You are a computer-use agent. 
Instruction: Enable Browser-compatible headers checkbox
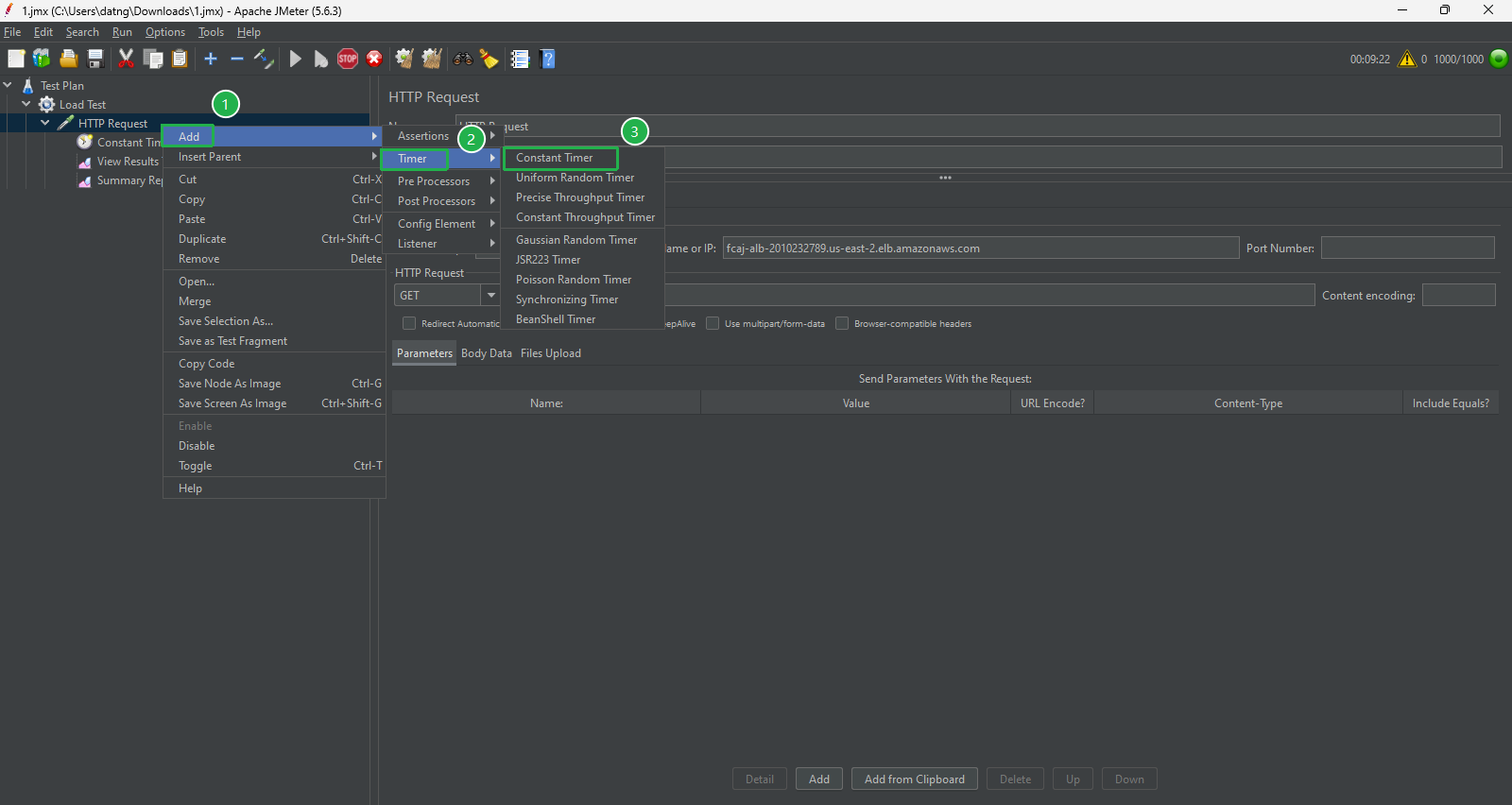[842, 323]
